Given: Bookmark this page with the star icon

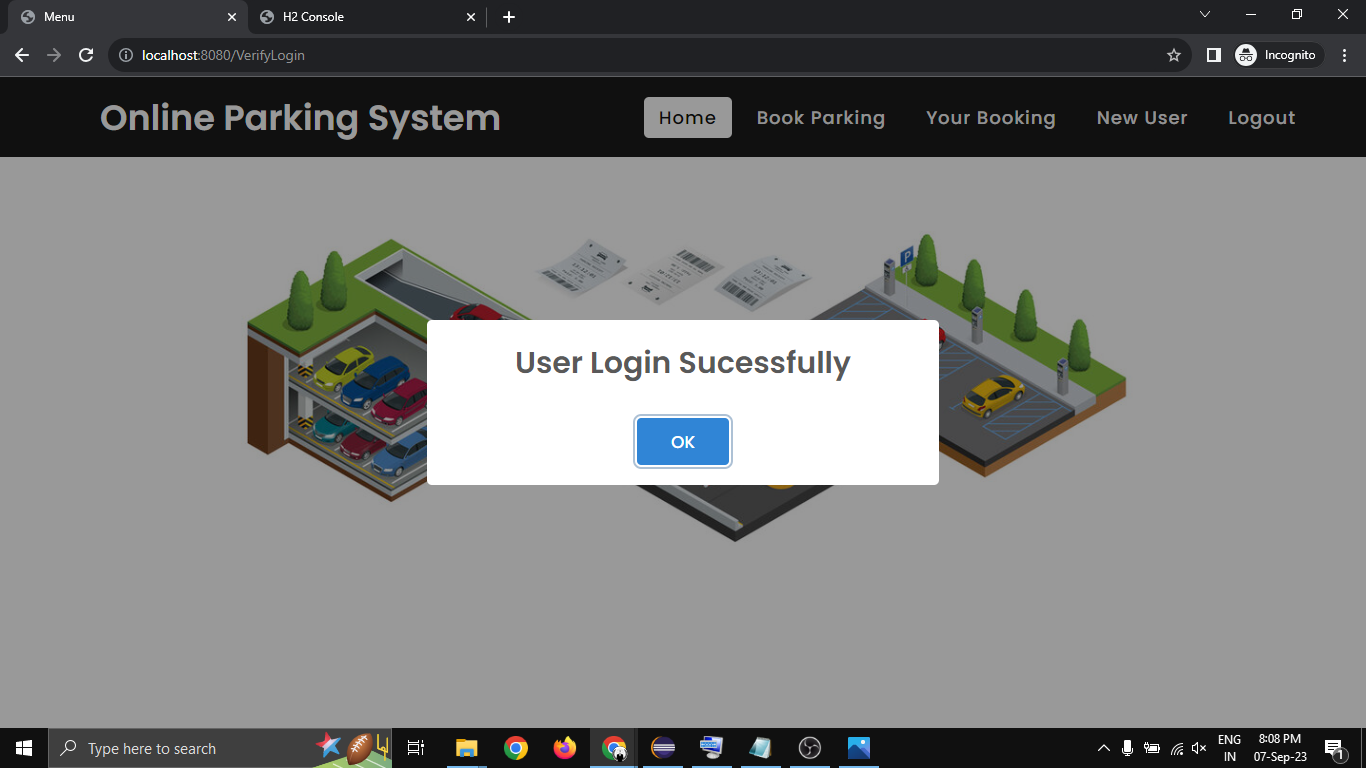Looking at the screenshot, I should [1174, 55].
